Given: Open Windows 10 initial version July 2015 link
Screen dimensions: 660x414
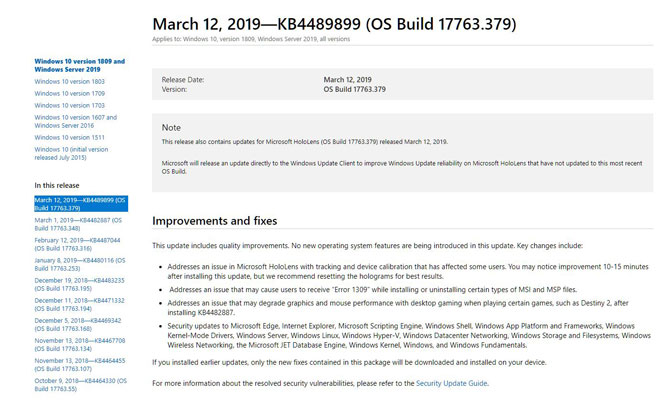Looking at the screenshot, I should 71,153.
